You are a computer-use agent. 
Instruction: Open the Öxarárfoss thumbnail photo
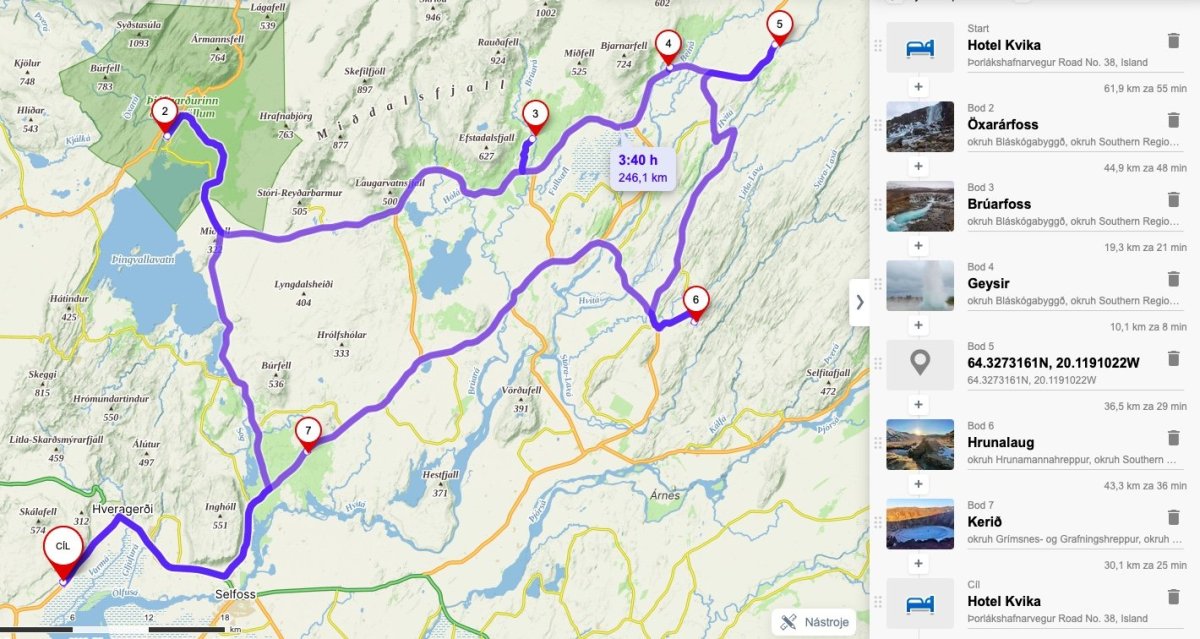pyautogui.click(x=920, y=126)
